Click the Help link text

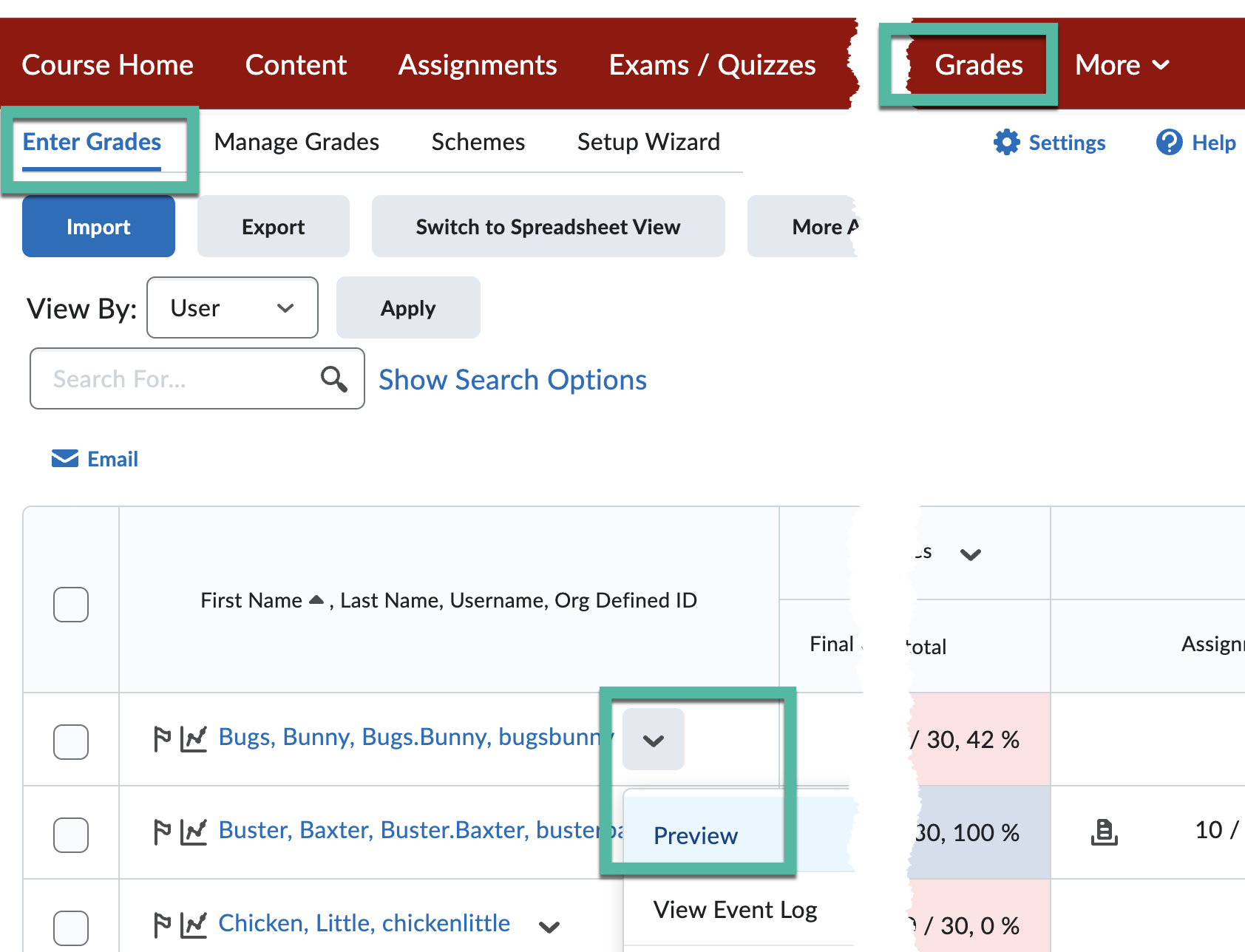(1213, 143)
